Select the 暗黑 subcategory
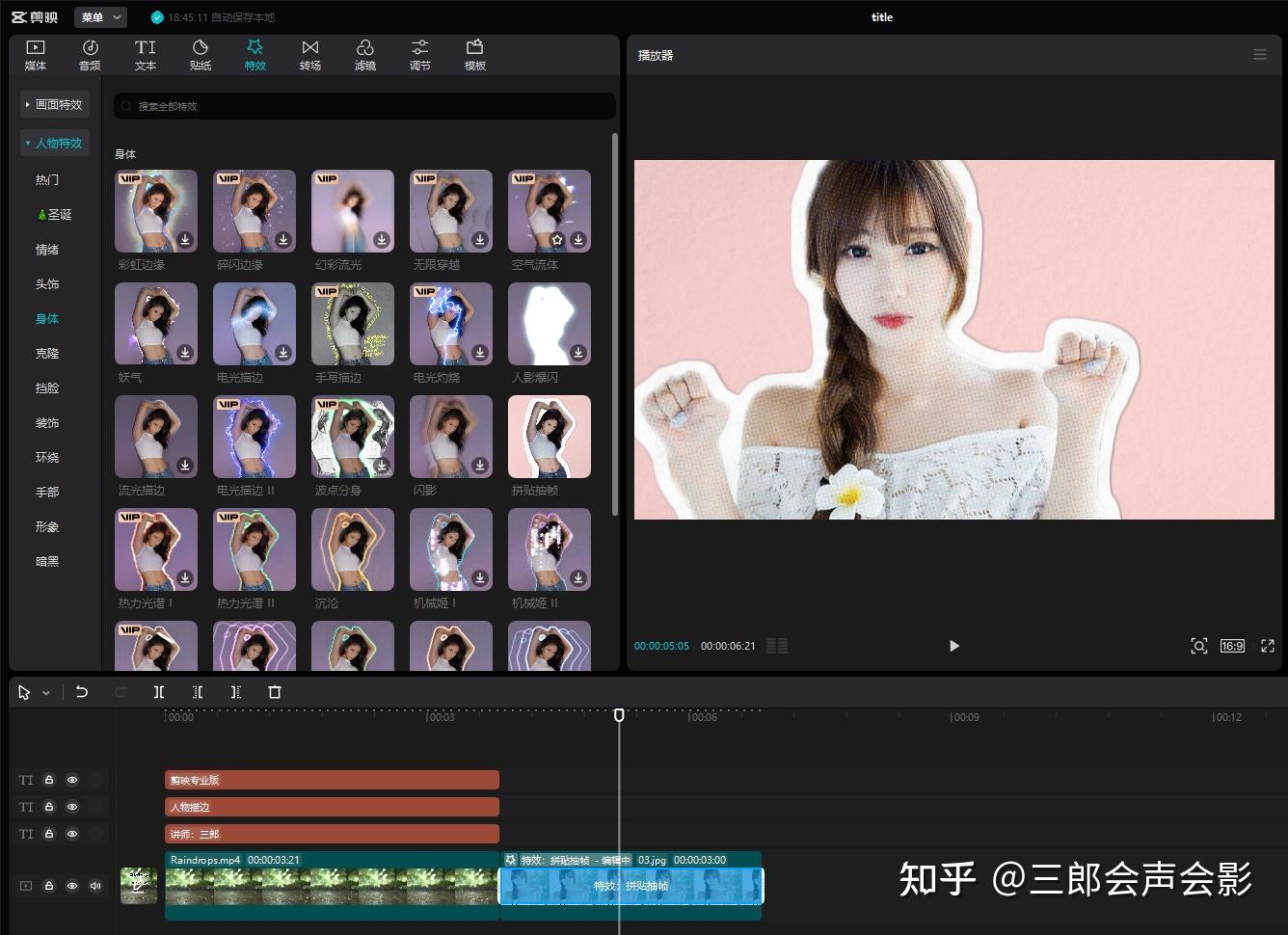The height and width of the screenshot is (935, 1288). pos(47,561)
